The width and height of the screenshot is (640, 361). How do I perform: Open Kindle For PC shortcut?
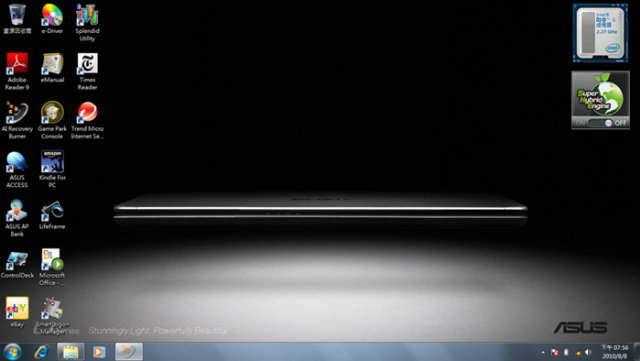coord(52,169)
